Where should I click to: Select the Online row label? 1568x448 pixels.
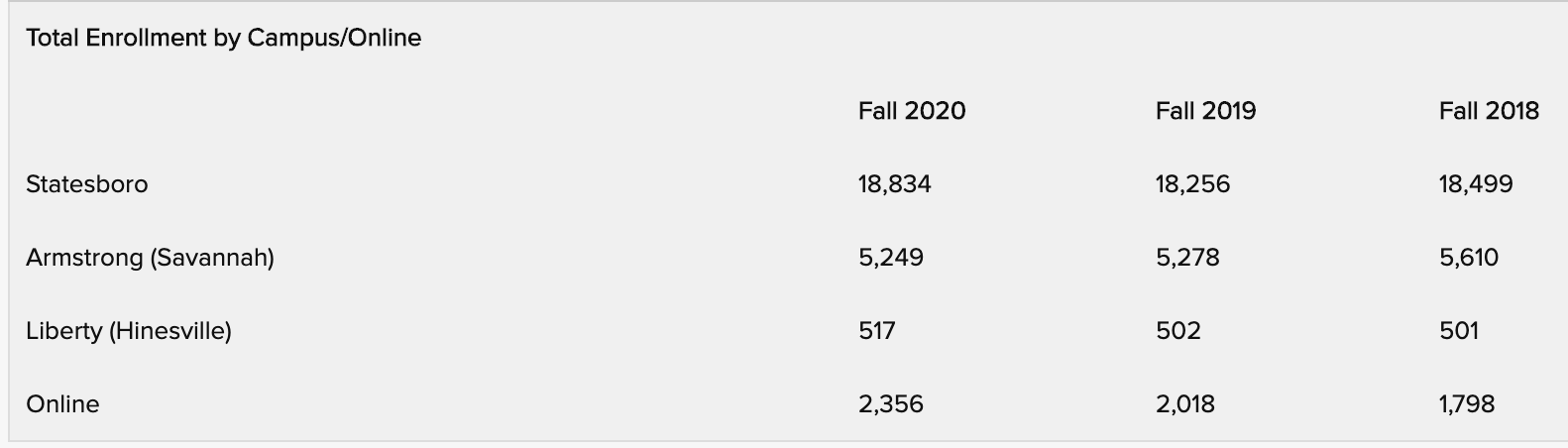tap(62, 404)
